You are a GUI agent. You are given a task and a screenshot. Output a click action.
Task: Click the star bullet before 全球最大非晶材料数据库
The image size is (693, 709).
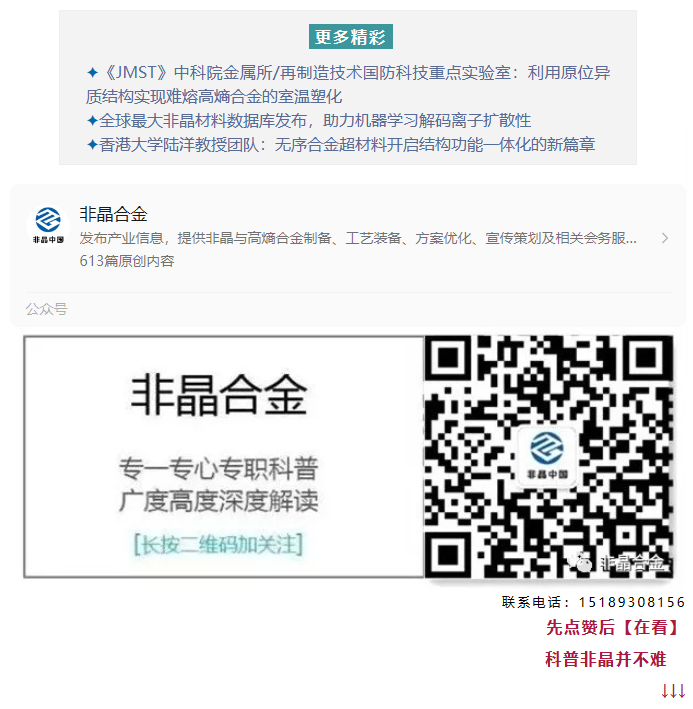click(x=92, y=121)
